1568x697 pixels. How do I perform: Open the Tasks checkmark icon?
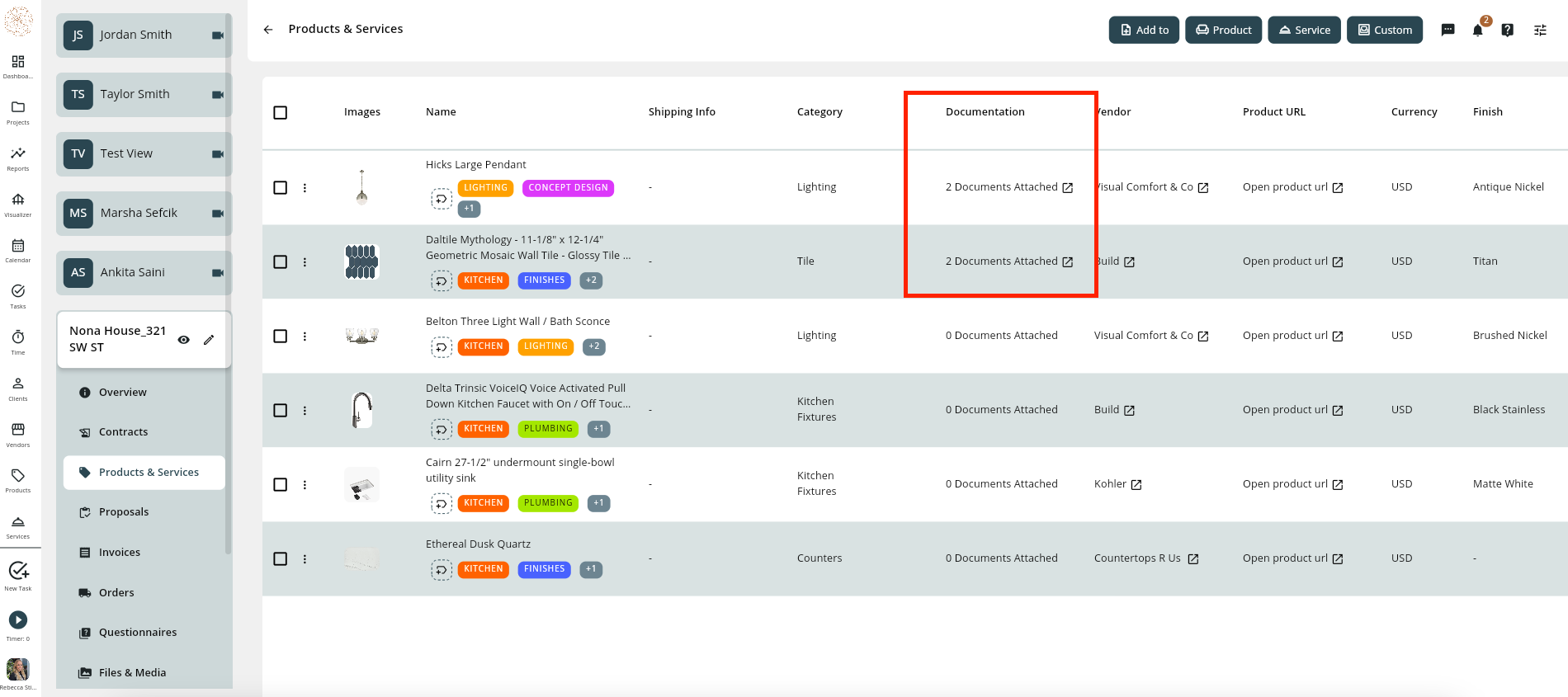18,291
